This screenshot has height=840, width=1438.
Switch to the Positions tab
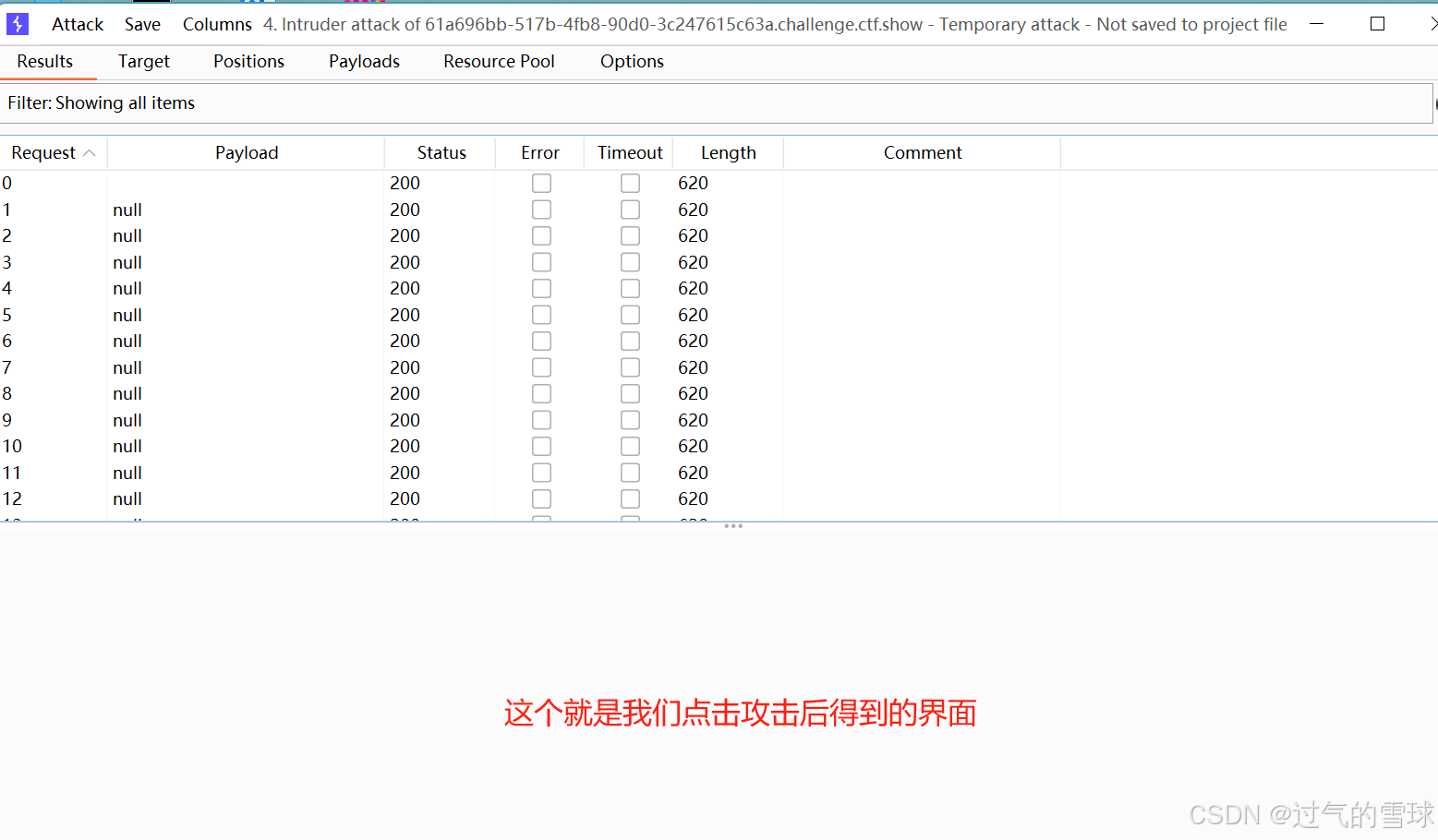(x=248, y=61)
